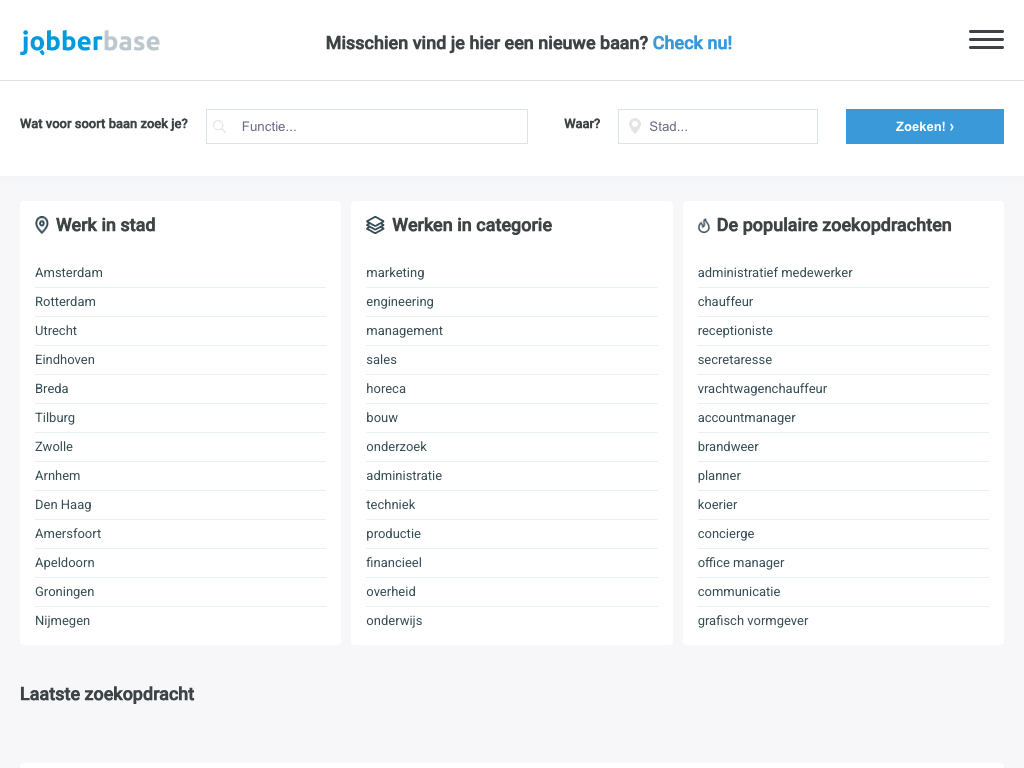The image size is (1024, 768).
Task: Browse the marketing category
Action: pos(395,273)
